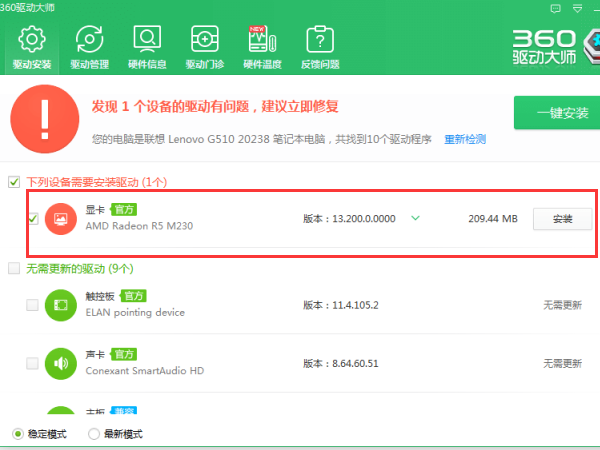Open the 硬件信息 tab
600x450 pixels.
tap(147, 48)
